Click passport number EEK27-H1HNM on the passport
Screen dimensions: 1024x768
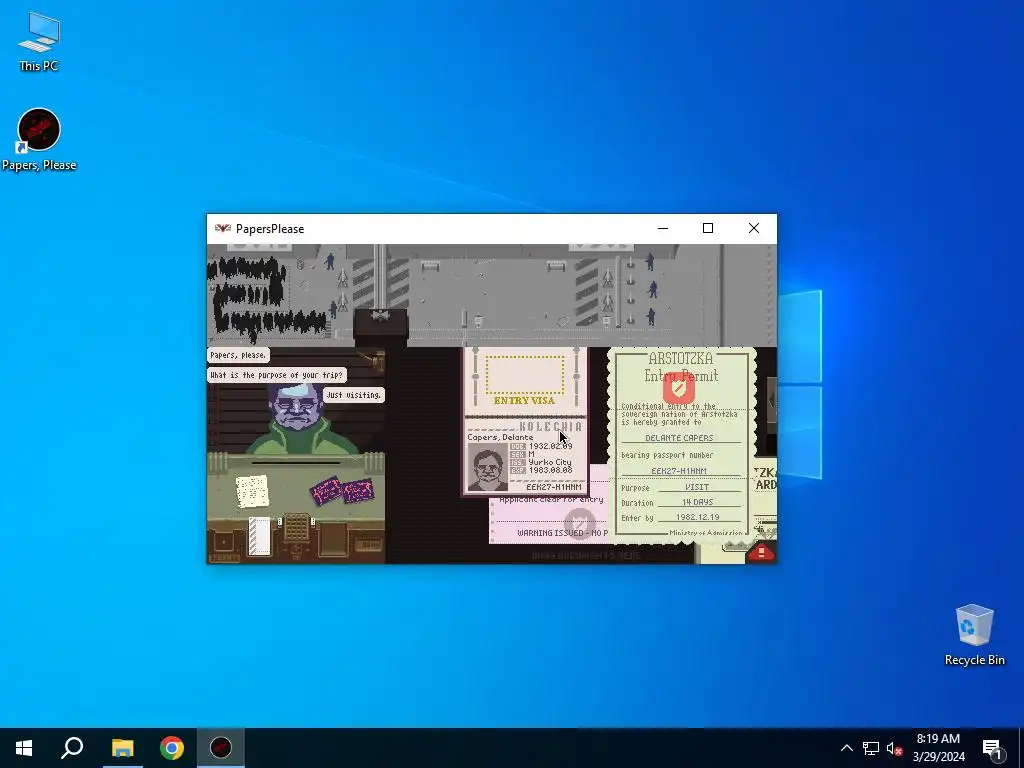click(x=554, y=487)
